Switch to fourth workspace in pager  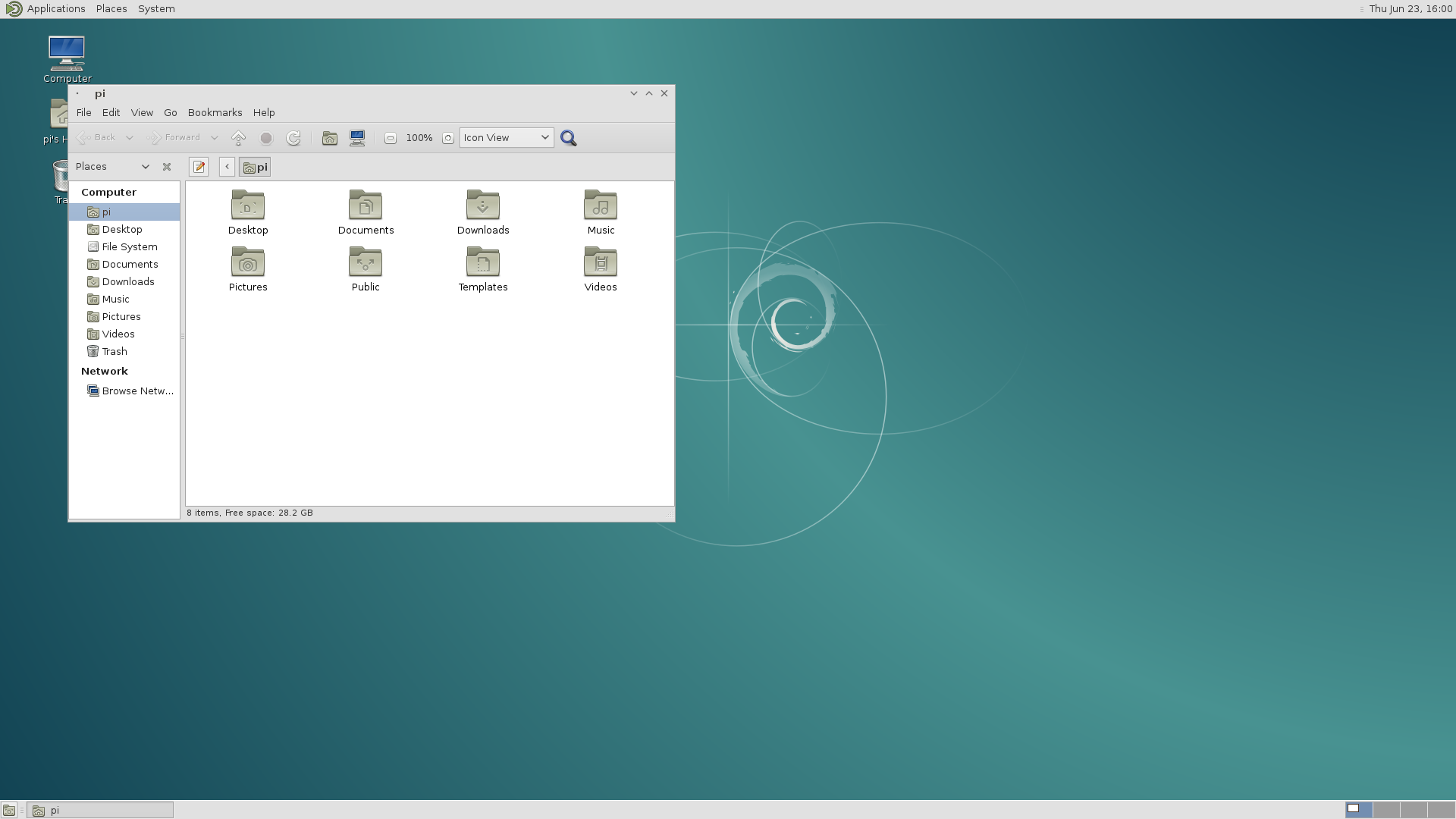click(x=1441, y=811)
